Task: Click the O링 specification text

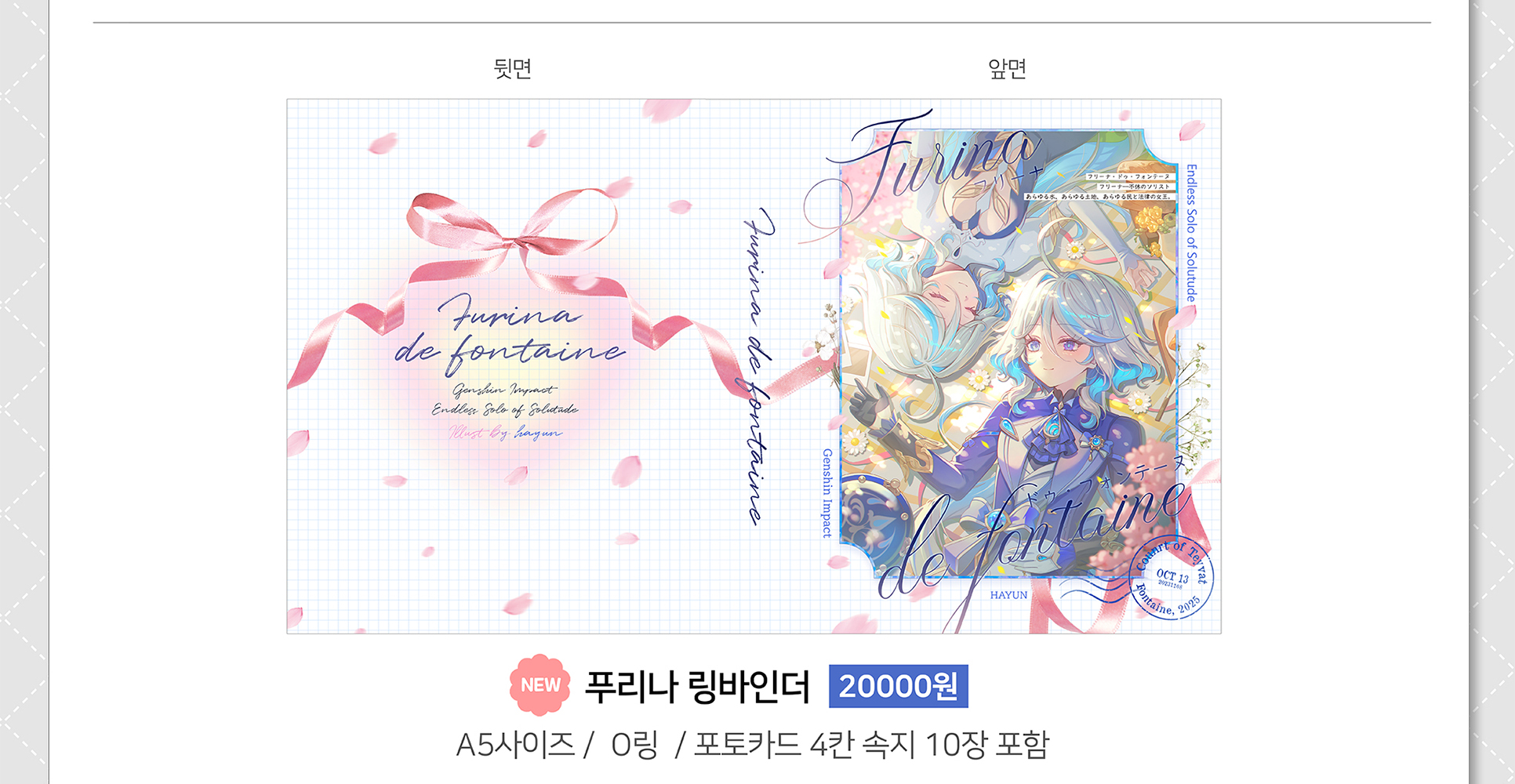Action: 634,744
